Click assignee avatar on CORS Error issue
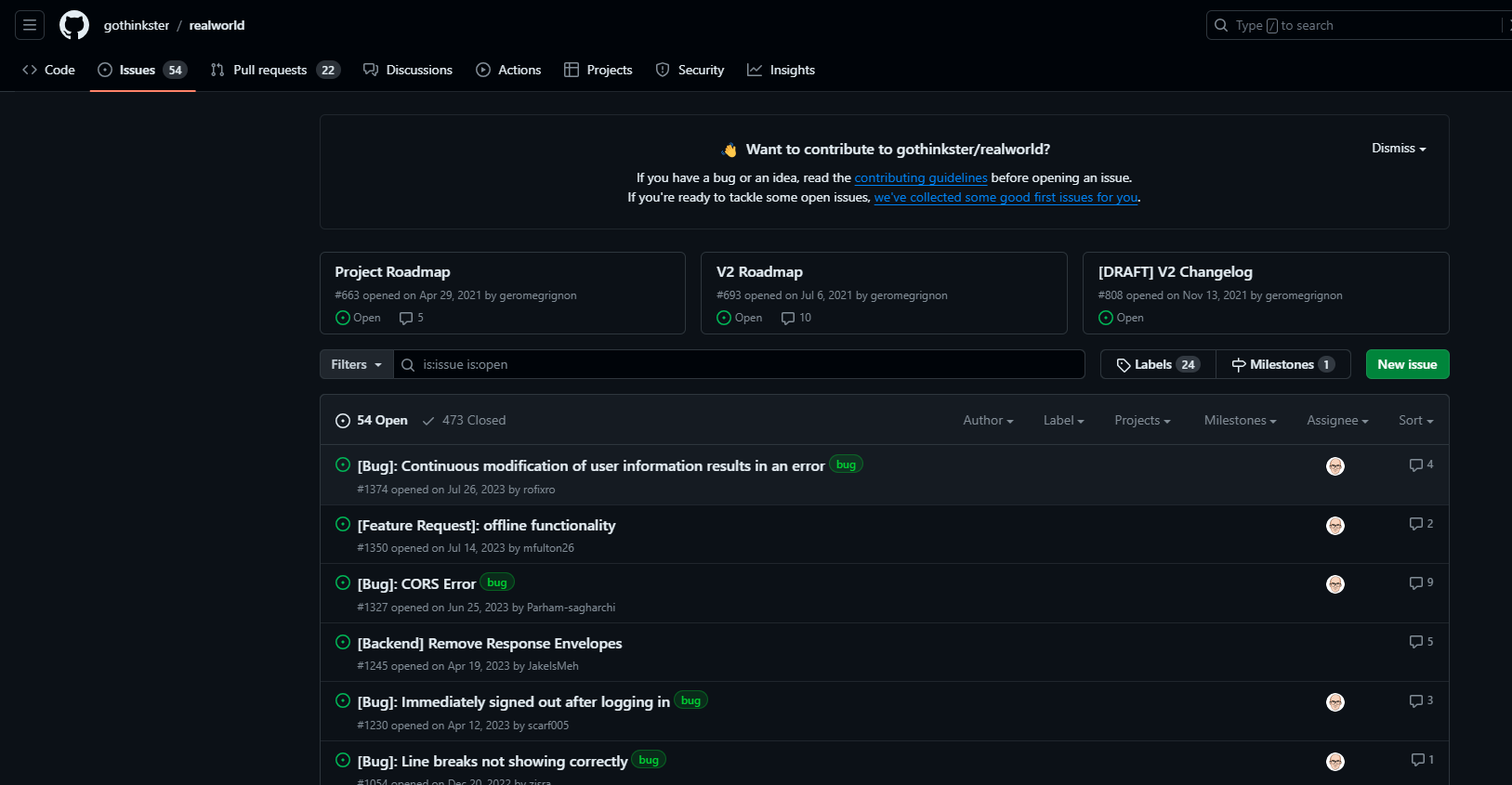1512x785 pixels. 1335,584
